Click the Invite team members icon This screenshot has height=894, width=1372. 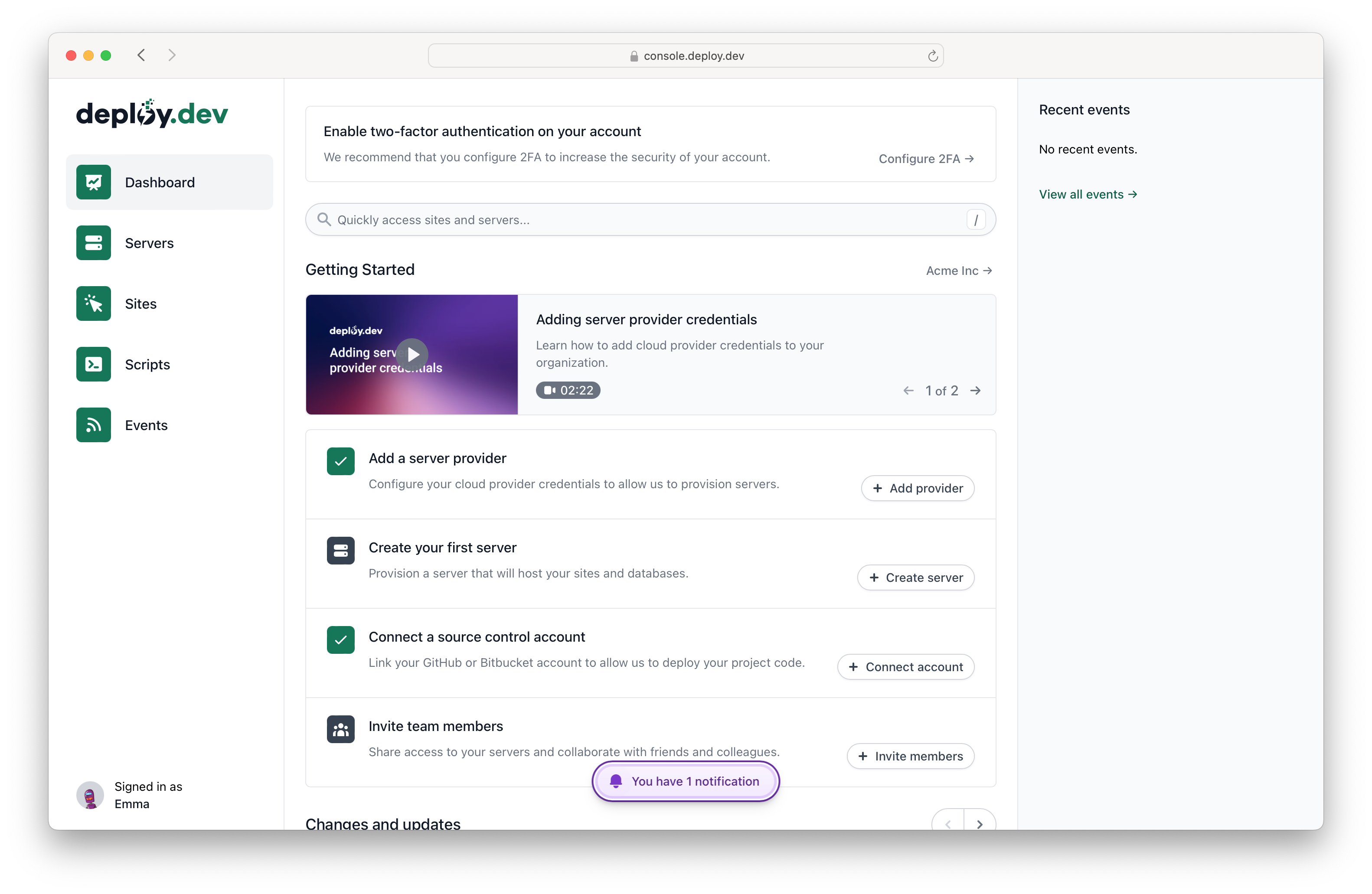pyautogui.click(x=341, y=729)
